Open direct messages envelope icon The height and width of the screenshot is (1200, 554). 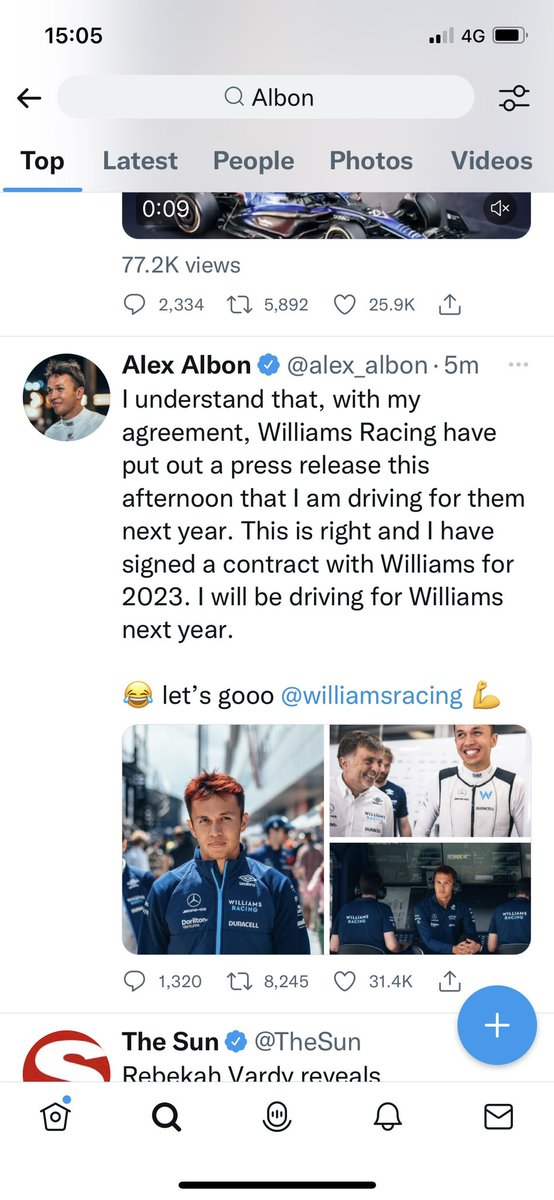pos(498,1118)
